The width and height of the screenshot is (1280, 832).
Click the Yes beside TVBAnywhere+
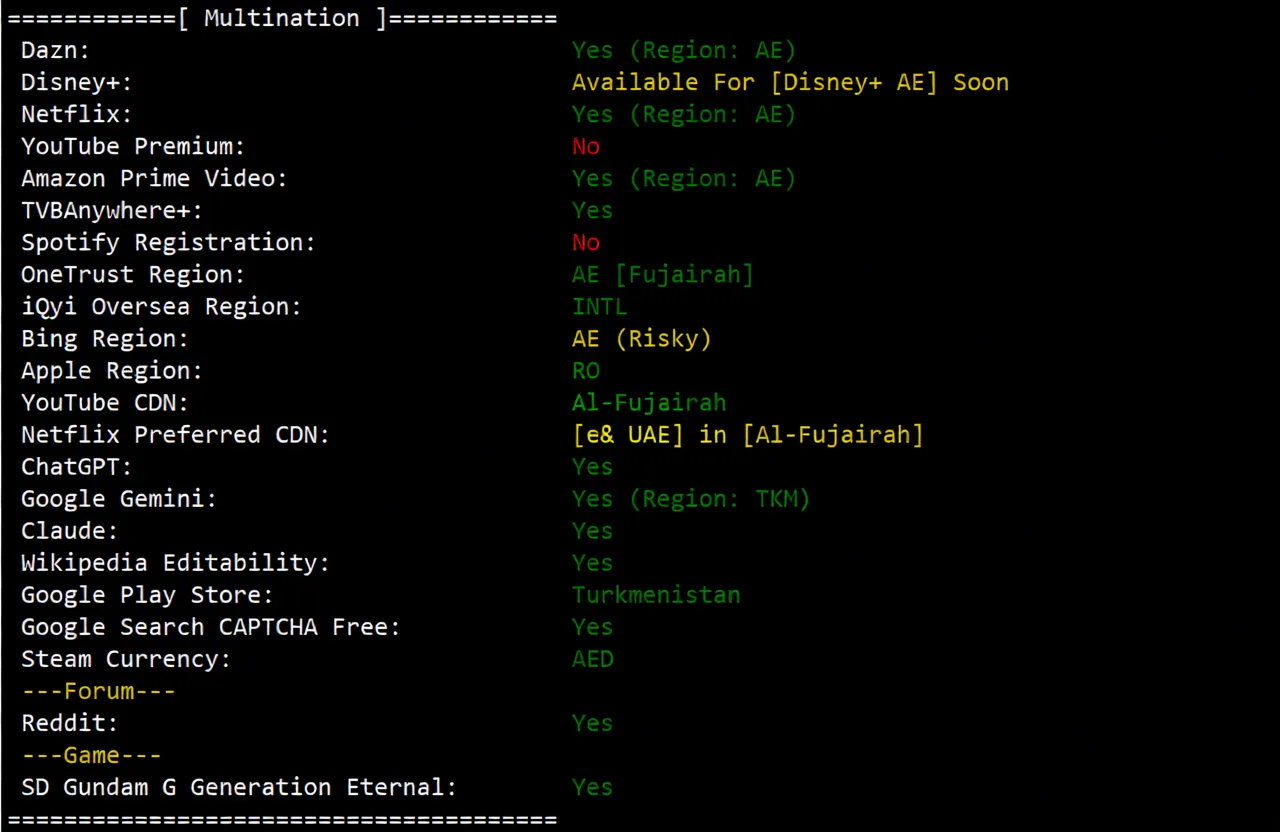point(593,210)
